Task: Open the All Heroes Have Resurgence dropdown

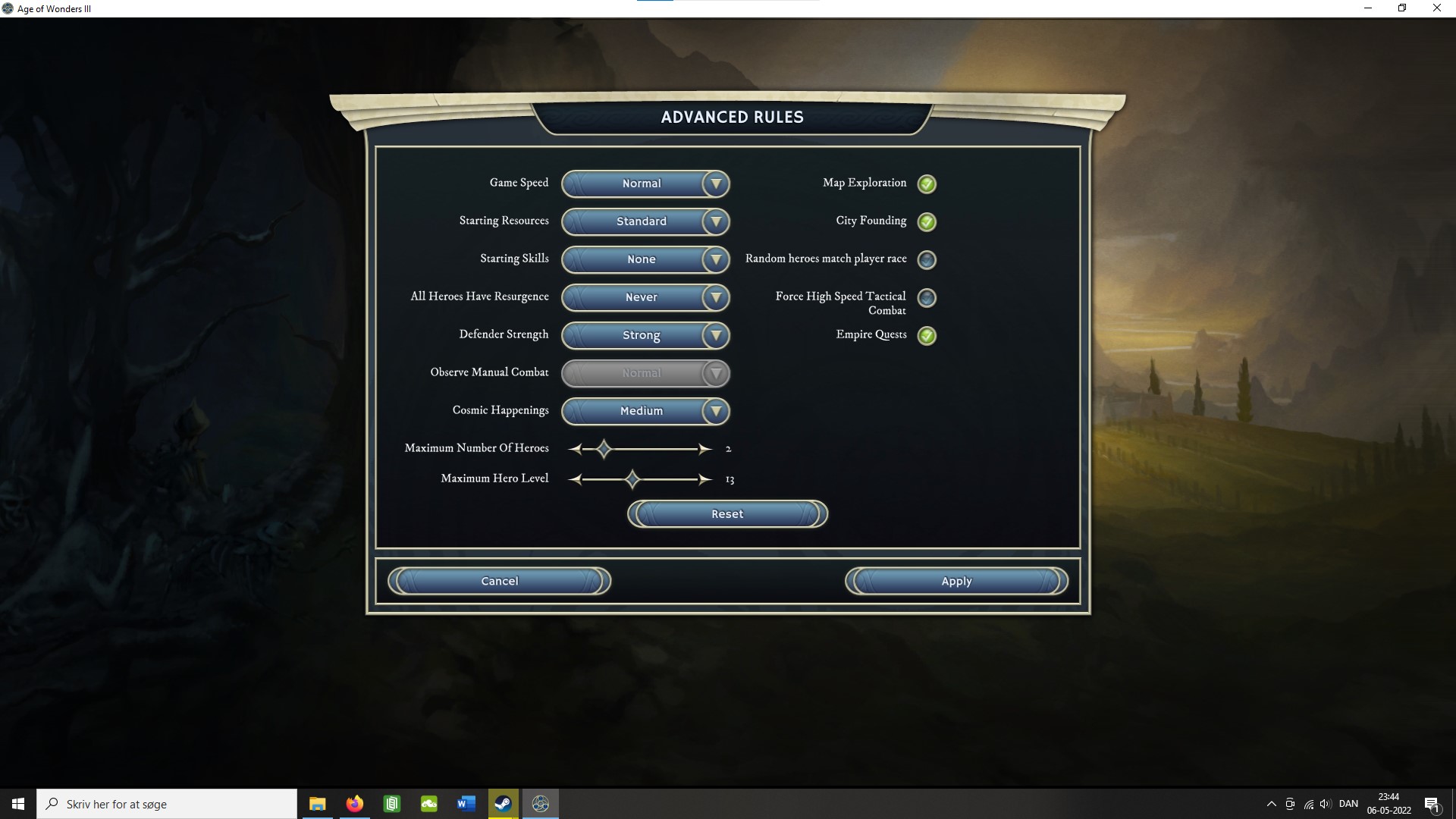Action: pyautogui.click(x=645, y=297)
